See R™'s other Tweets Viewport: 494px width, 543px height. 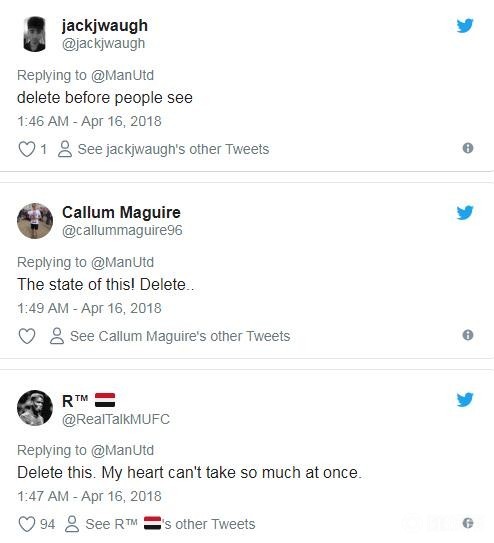[x=160, y=524]
